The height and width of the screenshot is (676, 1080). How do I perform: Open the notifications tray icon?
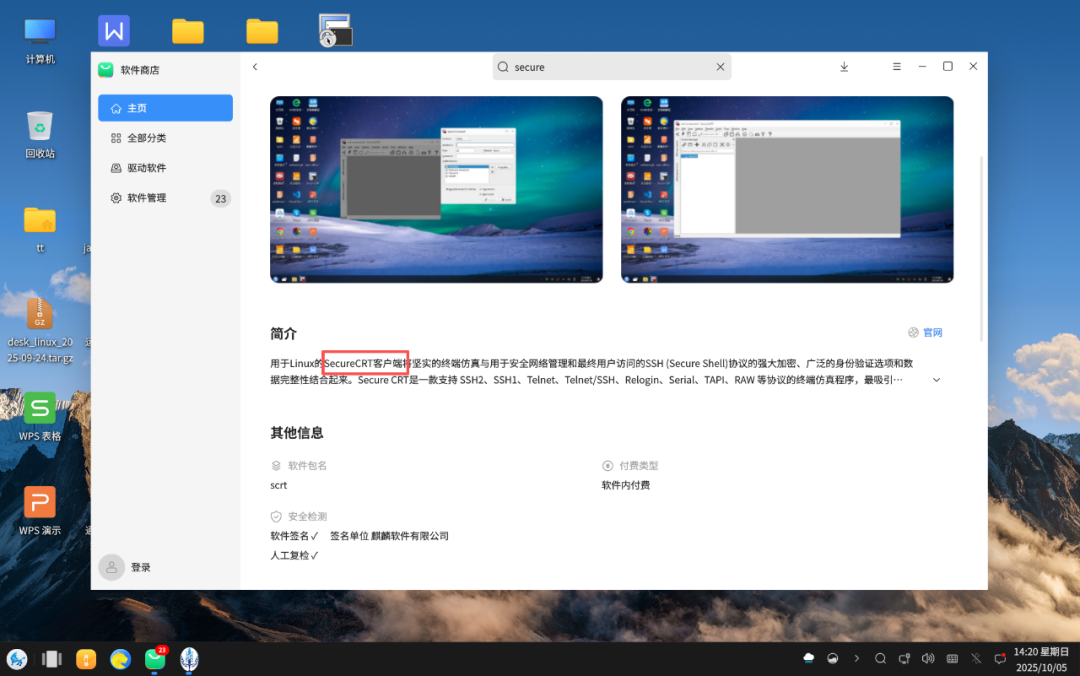click(1000, 658)
